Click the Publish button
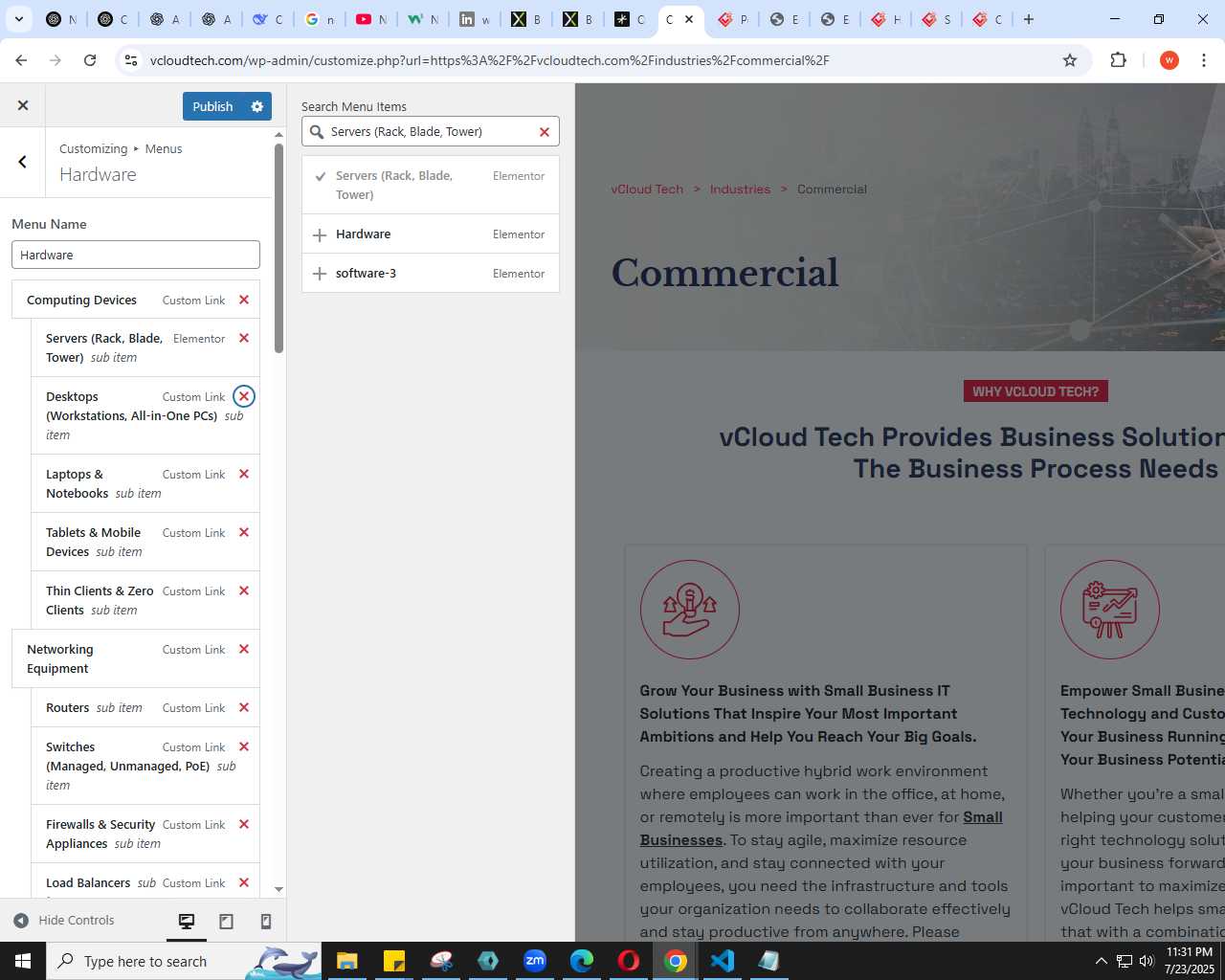 (212, 106)
